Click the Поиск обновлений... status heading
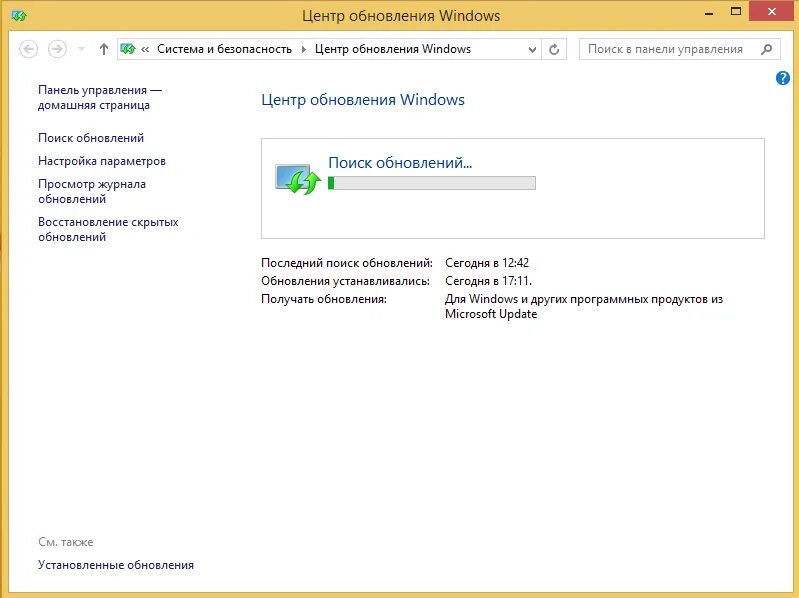Screen dimensions: 799x598 click(400, 162)
